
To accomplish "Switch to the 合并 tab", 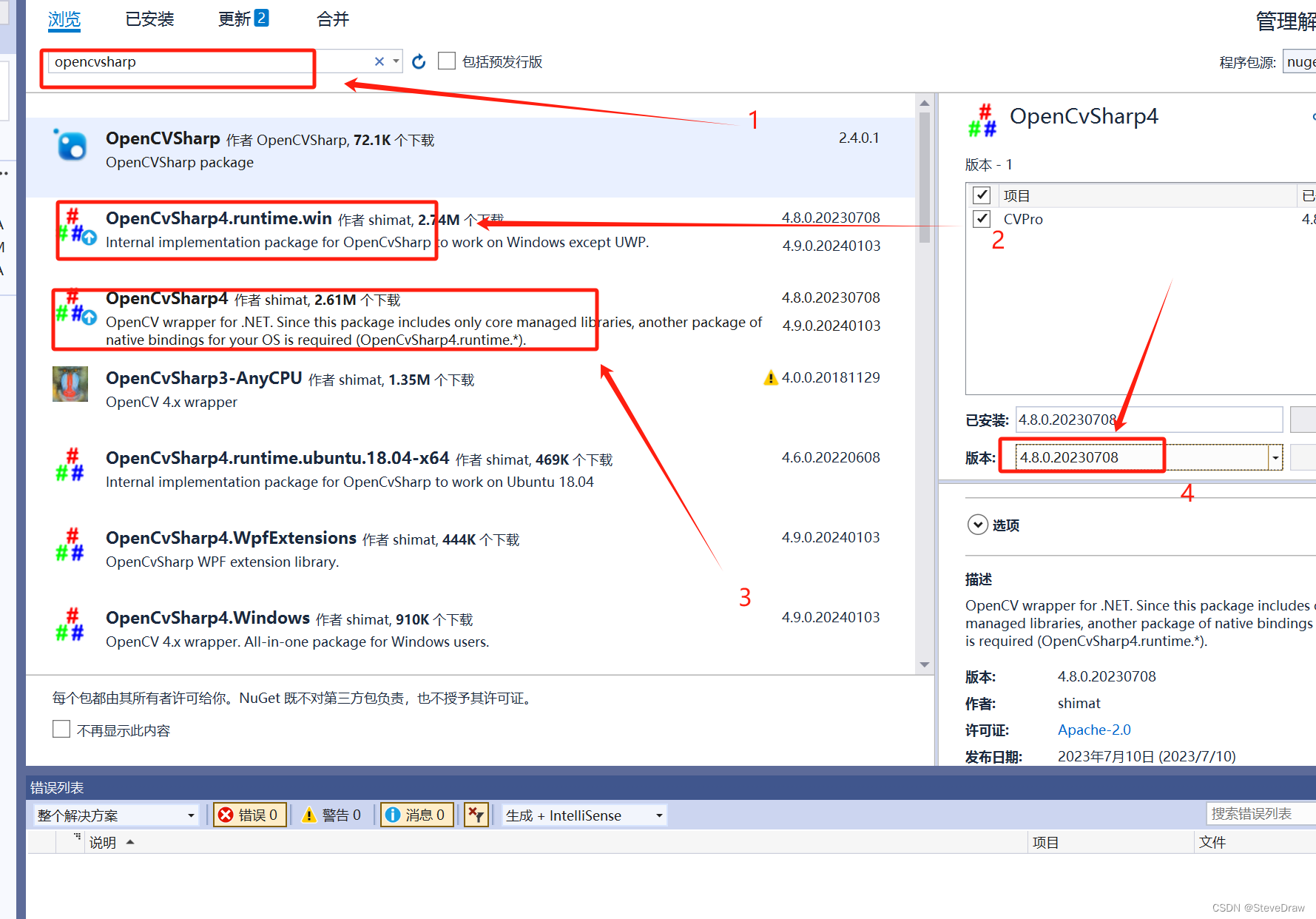I will pyautogui.click(x=333, y=19).
